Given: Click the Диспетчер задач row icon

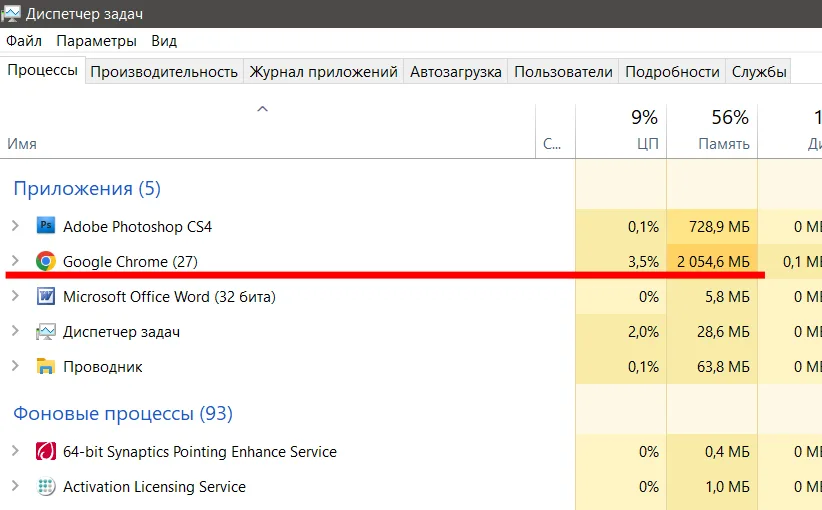Looking at the screenshot, I should click(x=46, y=332).
